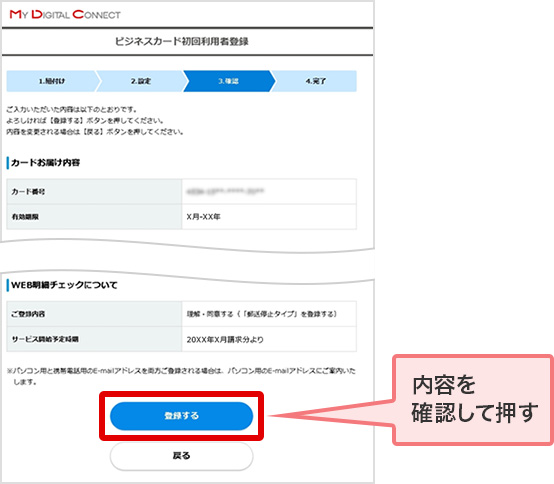
Task: Click the サービス開始予定時期 label cell
Action: click(x=94, y=339)
